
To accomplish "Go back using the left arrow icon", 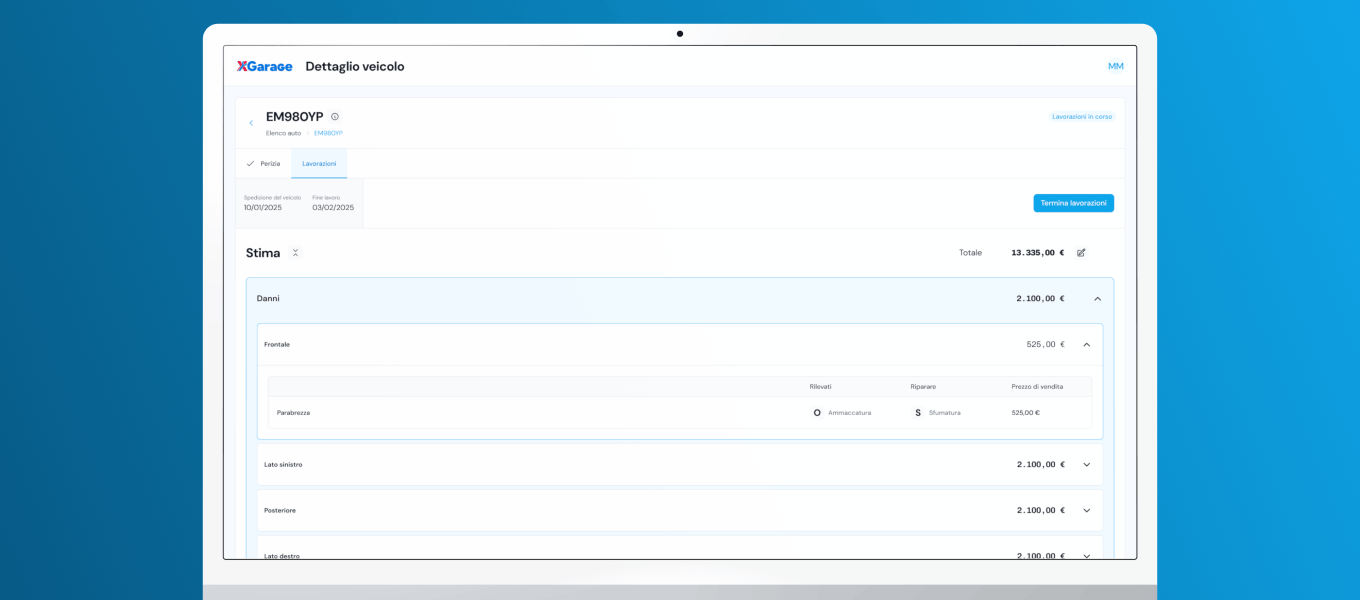I will [251, 123].
